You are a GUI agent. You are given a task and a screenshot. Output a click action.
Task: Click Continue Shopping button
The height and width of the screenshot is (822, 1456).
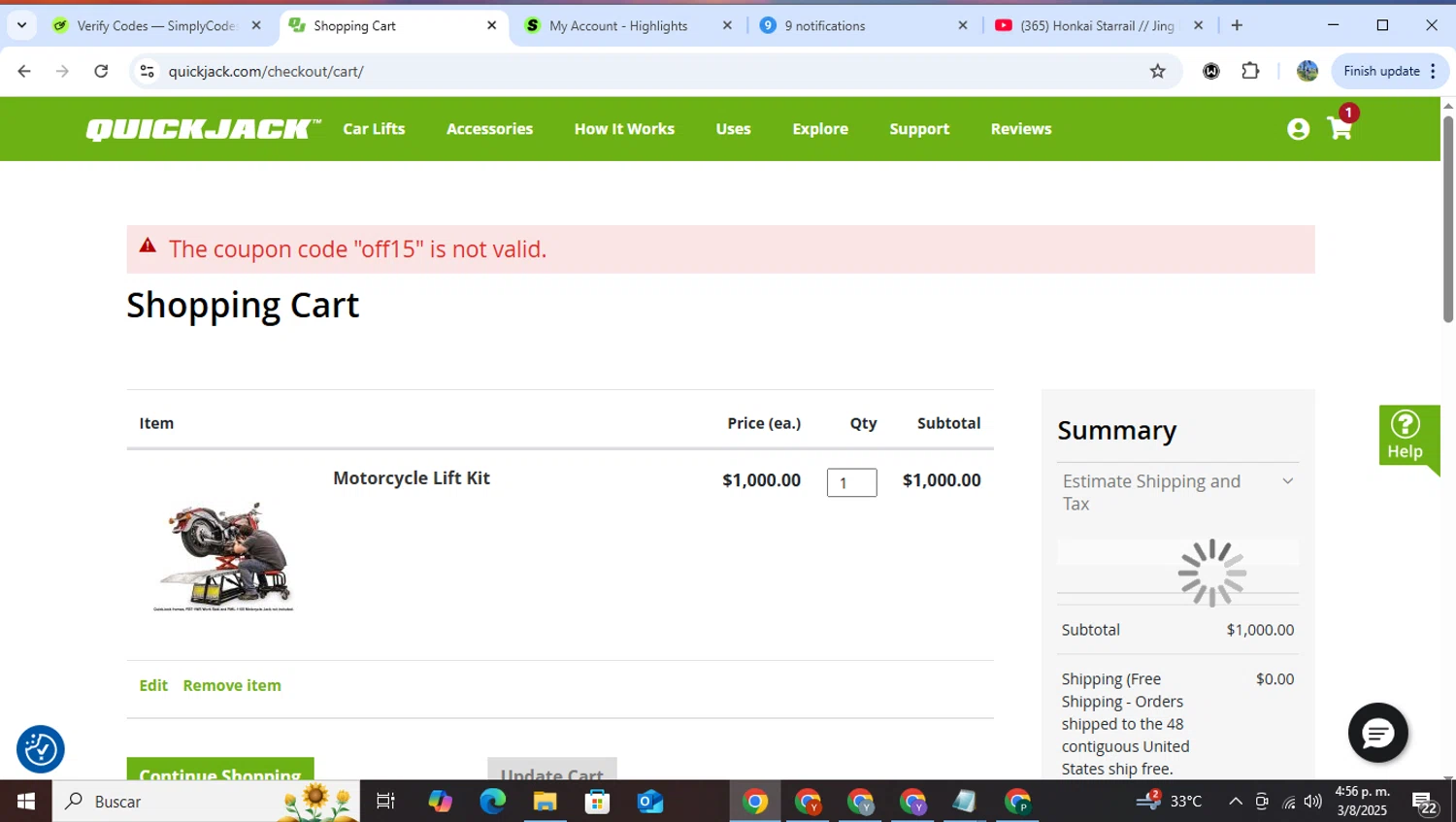220,769
